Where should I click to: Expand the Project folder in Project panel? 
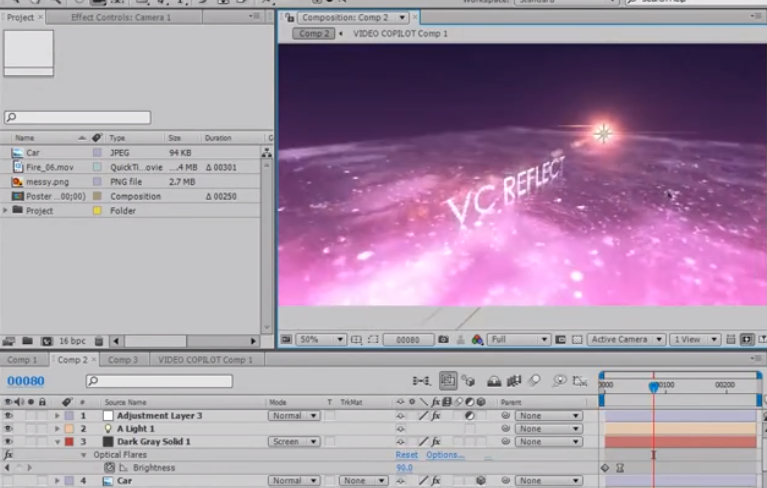click(x=5, y=210)
